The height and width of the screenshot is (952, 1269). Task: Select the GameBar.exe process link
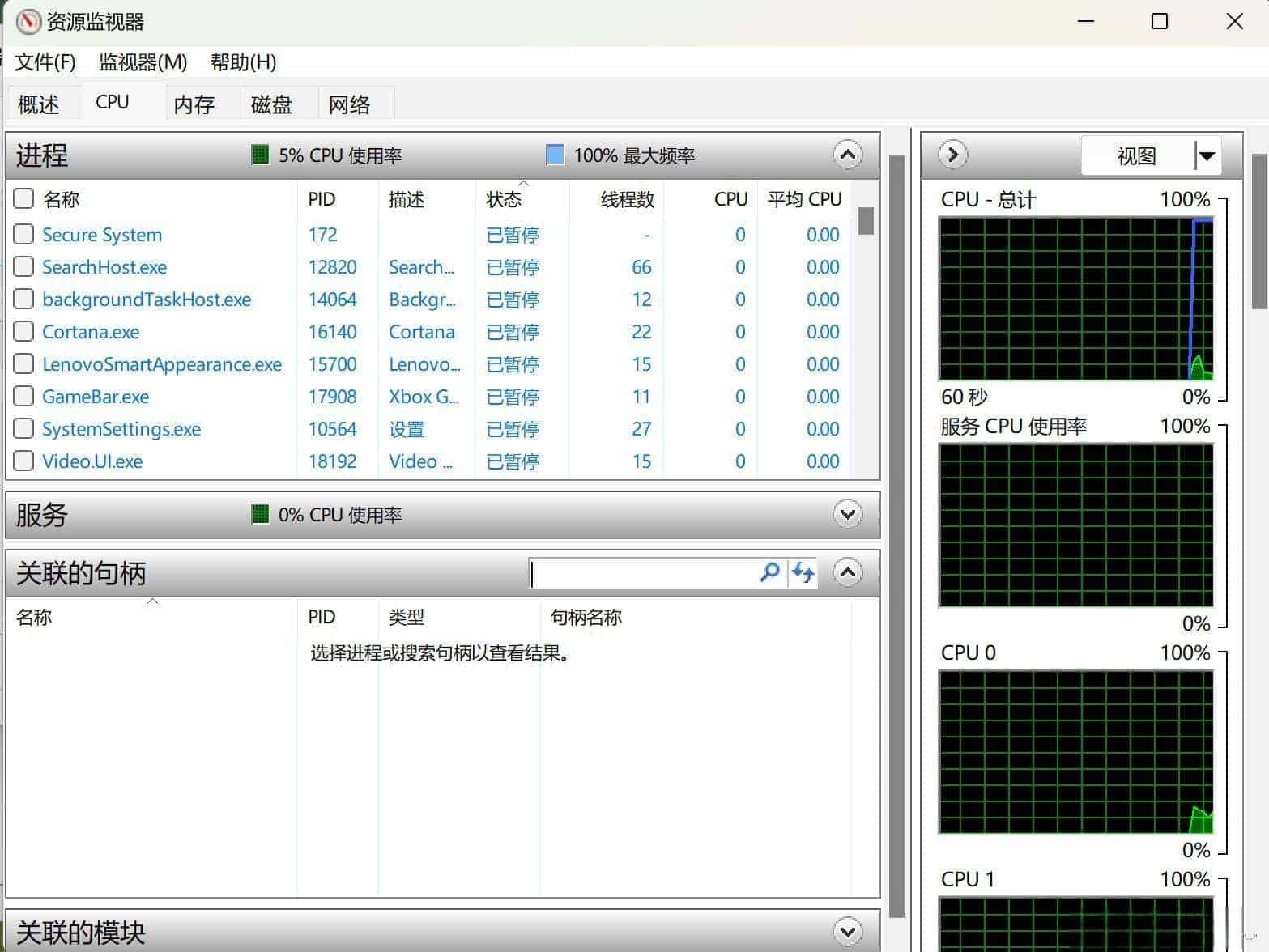[95, 396]
